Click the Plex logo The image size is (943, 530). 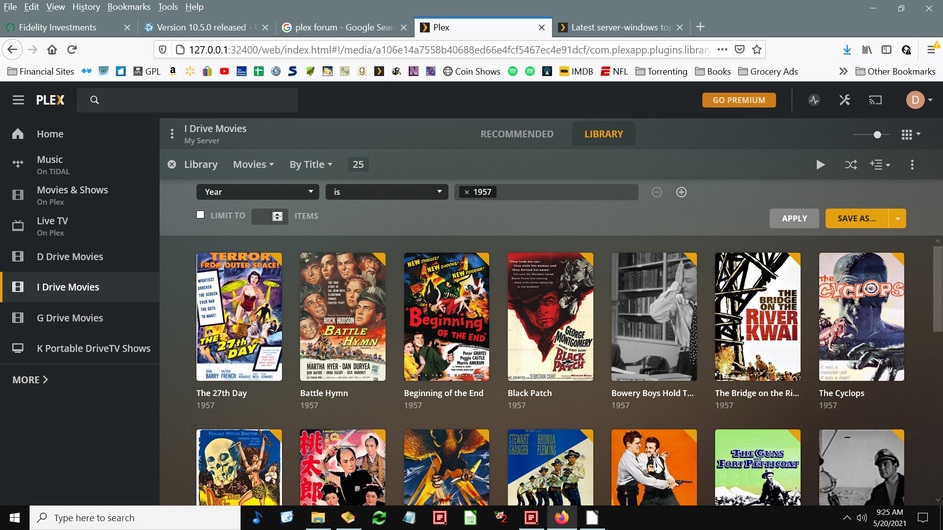click(50, 100)
